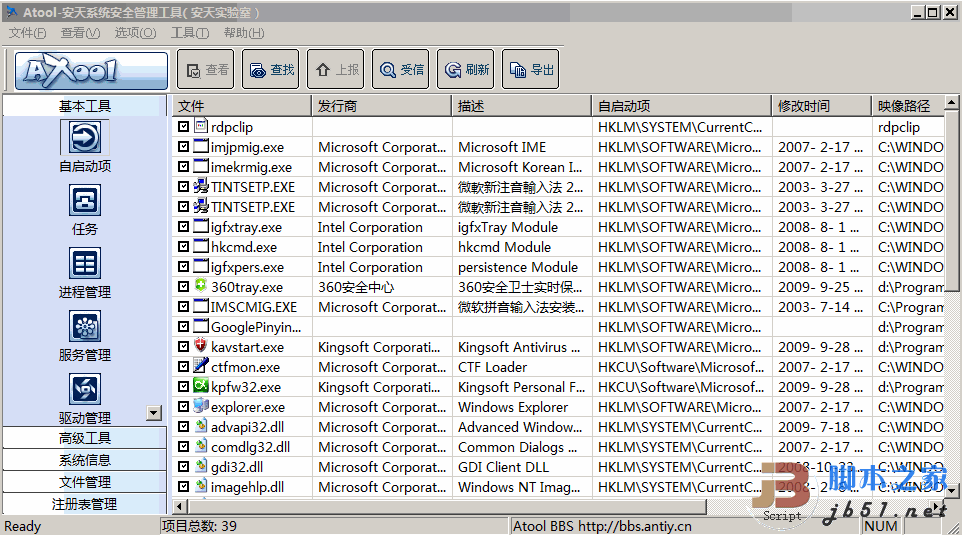Open the 查看(V) menu

coord(80,33)
